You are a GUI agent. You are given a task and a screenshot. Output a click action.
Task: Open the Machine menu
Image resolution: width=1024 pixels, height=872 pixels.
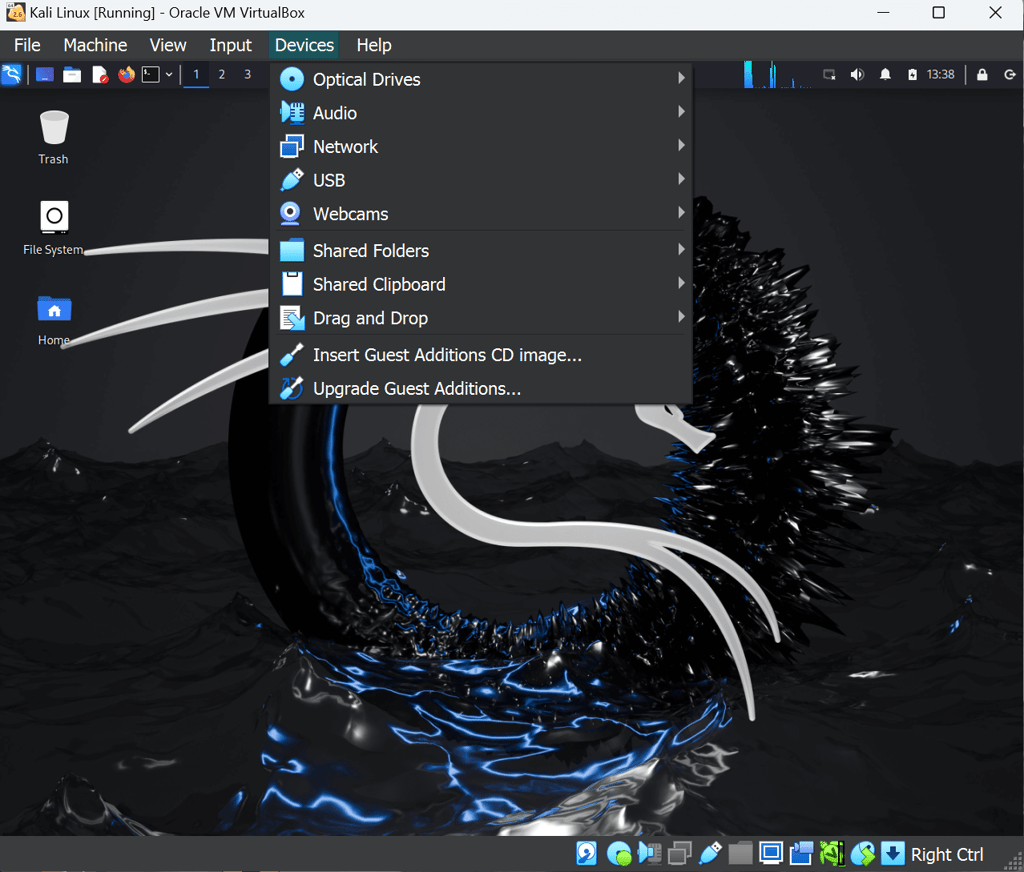95,45
